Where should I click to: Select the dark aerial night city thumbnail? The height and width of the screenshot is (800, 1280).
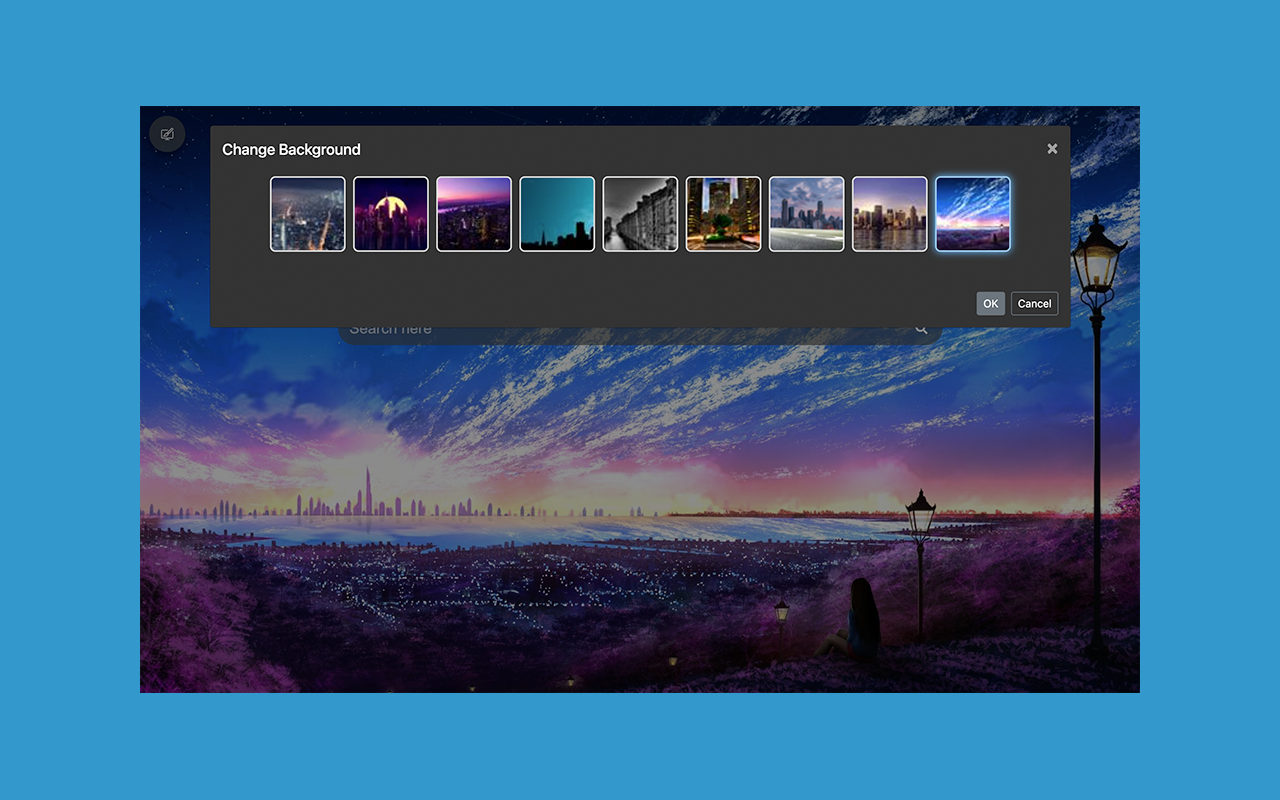pyautogui.click(x=307, y=213)
